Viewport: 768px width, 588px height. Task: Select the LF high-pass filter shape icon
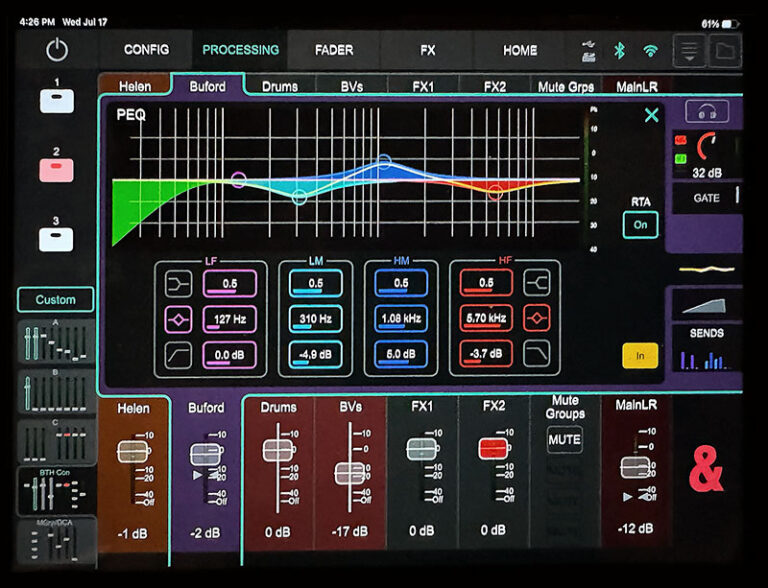click(177, 353)
